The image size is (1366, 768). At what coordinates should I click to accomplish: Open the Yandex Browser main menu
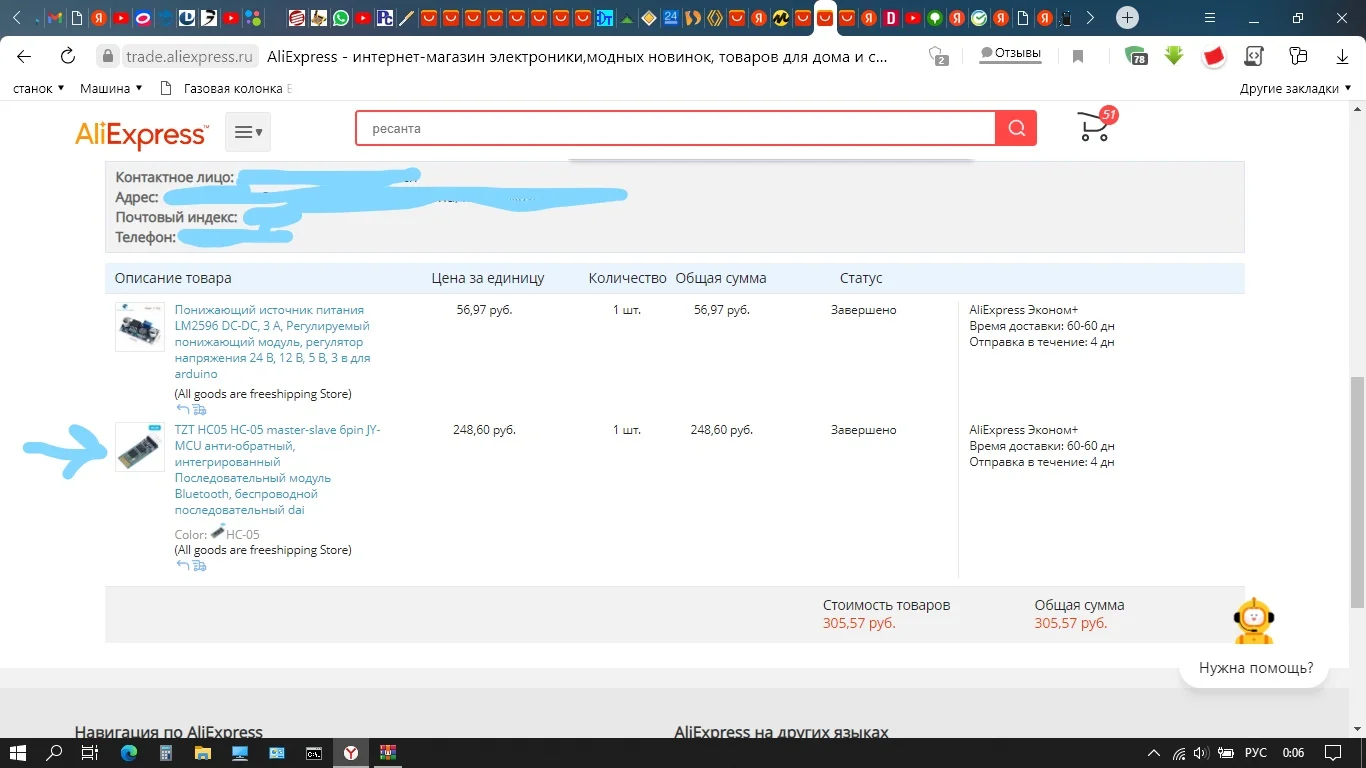[1211, 18]
